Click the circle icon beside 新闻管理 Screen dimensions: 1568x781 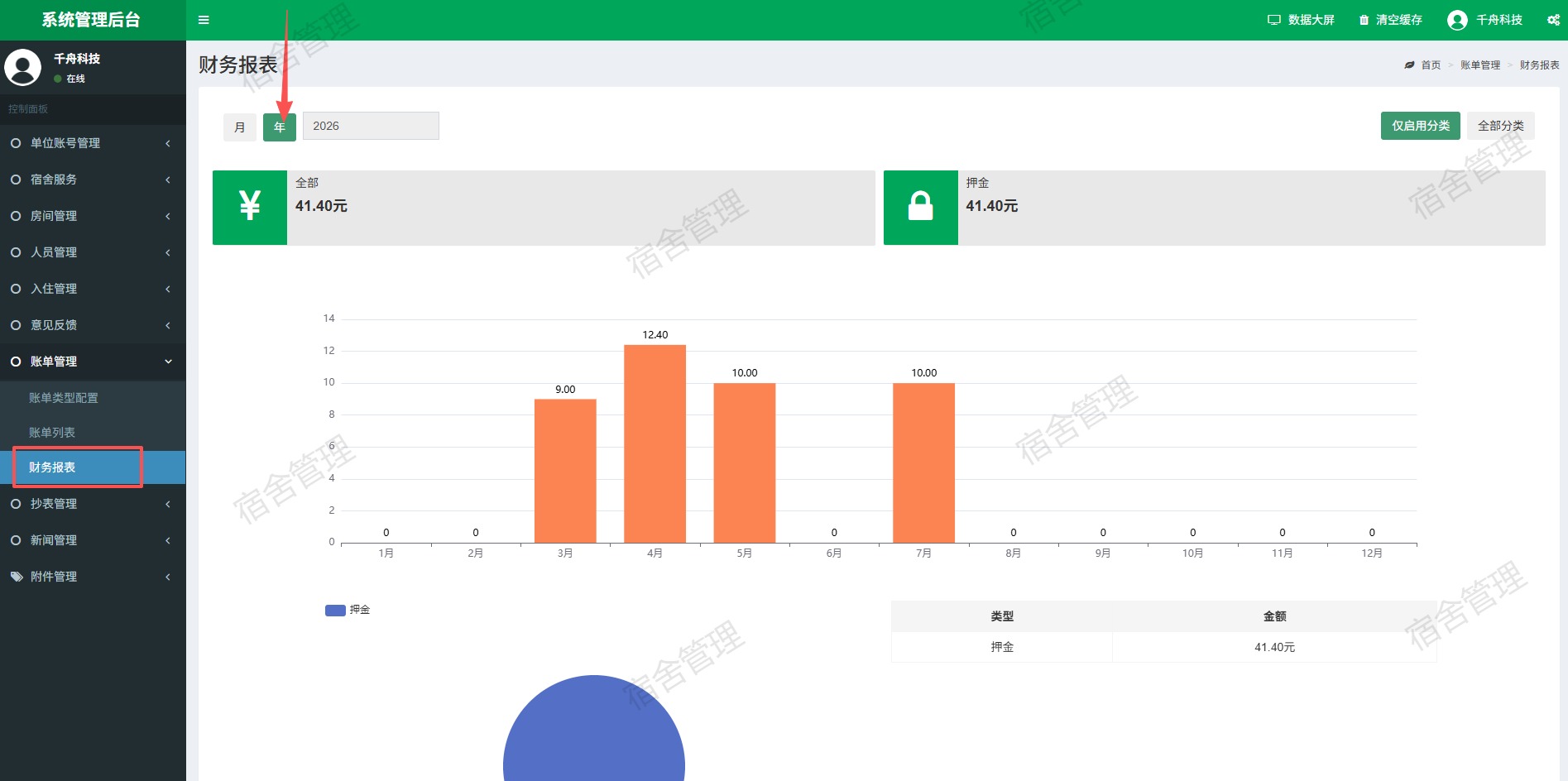pos(16,540)
